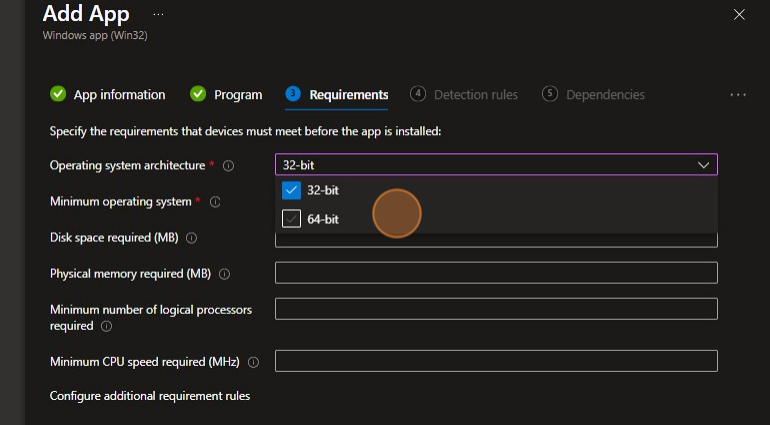This screenshot has width=770, height=425.
Task: Select the Requirements tab
Action: (x=348, y=95)
